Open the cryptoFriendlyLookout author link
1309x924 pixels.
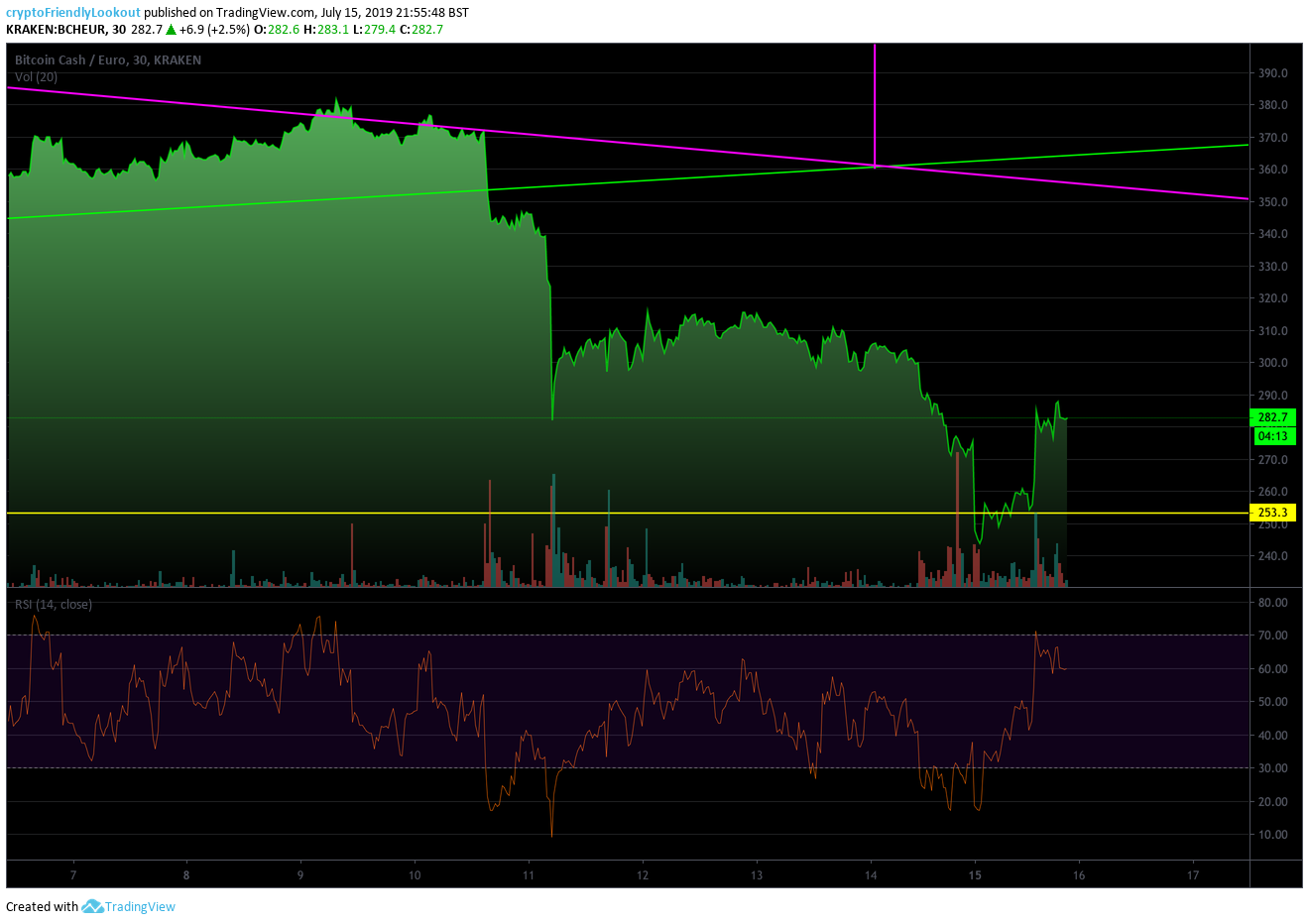[73, 13]
